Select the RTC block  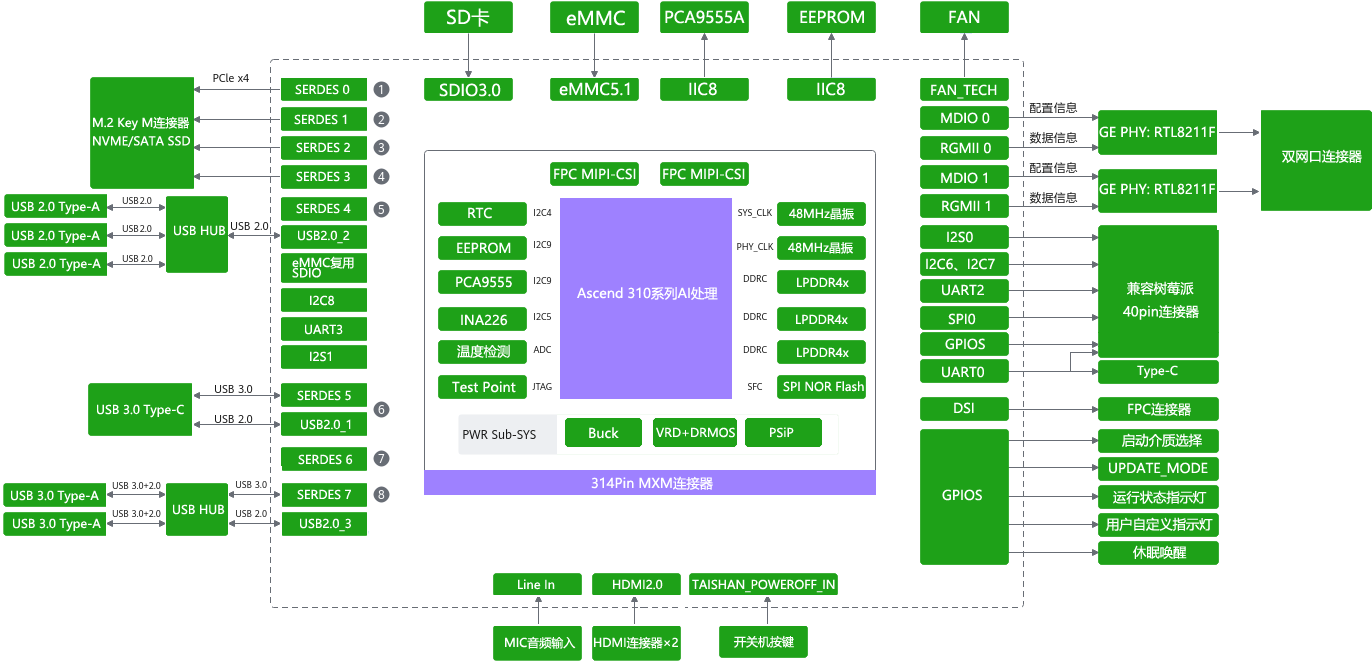coord(482,213)
